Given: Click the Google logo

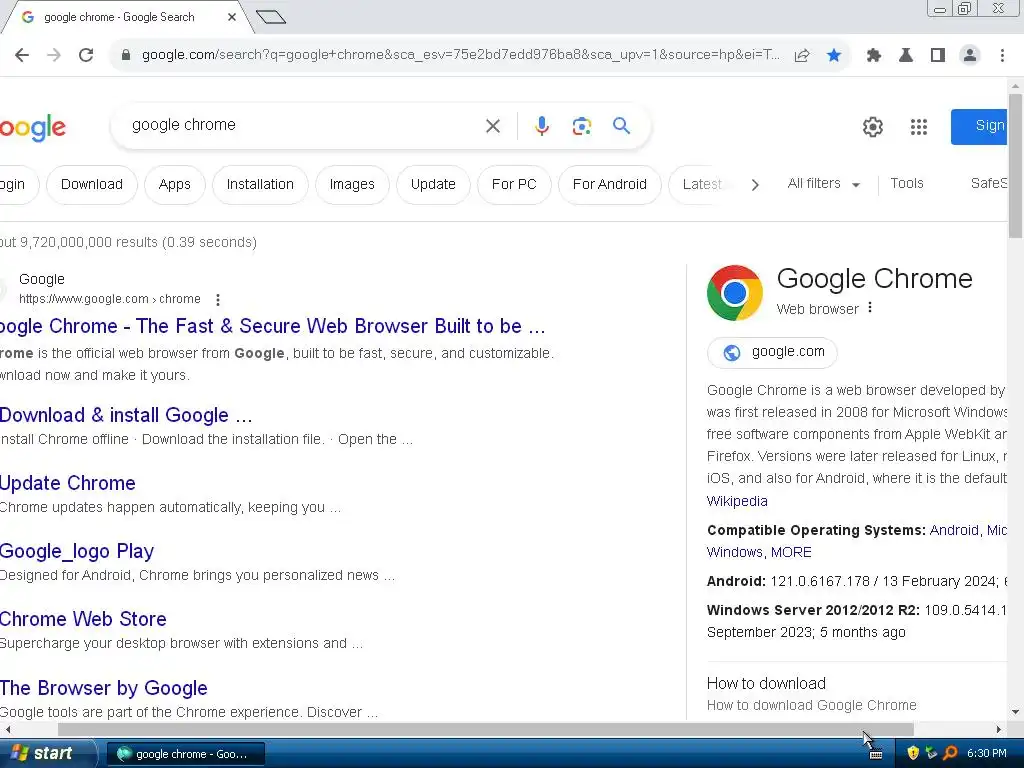Looking at the screenshot, I should pyautogui.click(x=33, y=128).
